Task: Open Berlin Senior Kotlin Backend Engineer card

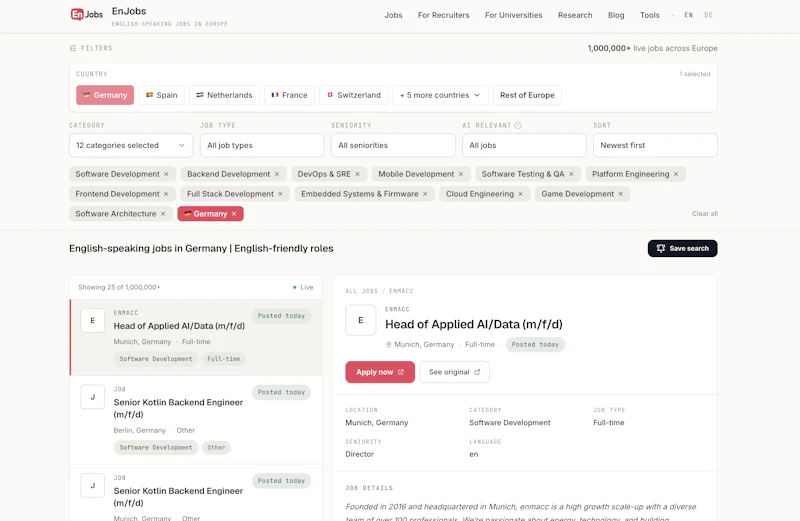Action: pos(196,420)
